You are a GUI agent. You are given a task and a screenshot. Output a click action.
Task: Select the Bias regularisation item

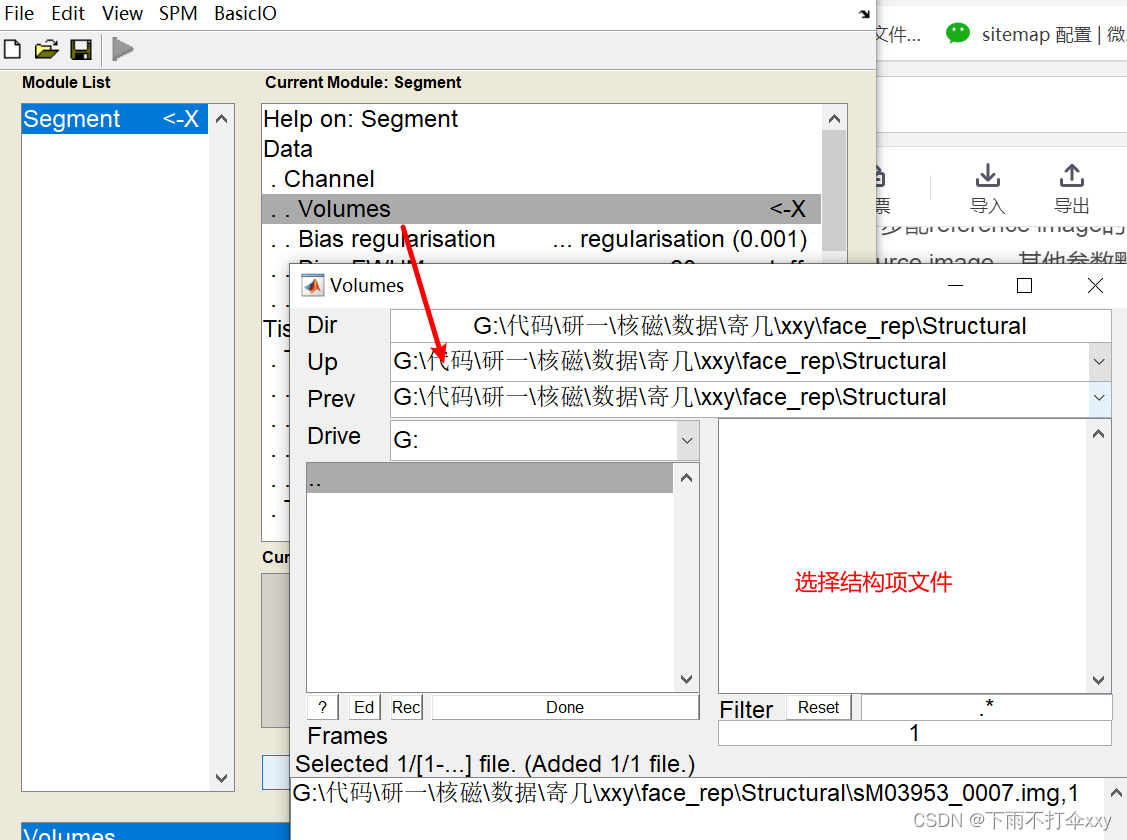[x=541, y=239]
